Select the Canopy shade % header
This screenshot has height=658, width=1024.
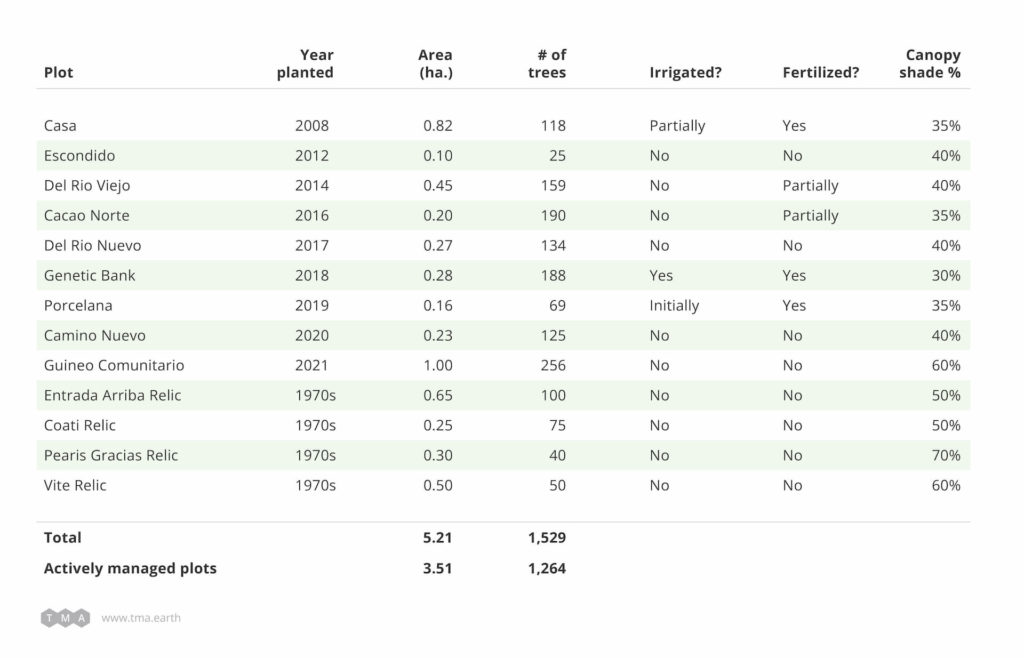pyautogui.click(x=932, y=63)
